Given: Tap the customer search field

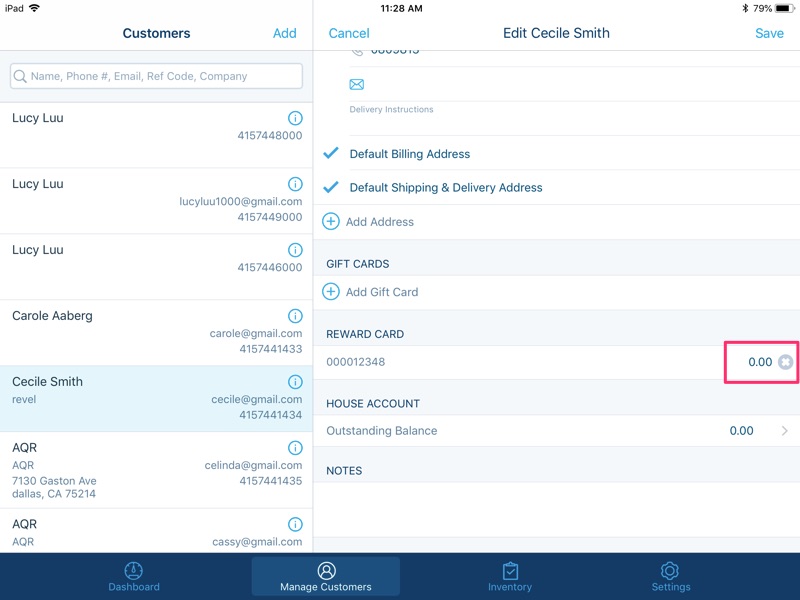Looking at the screenshot, I should click(156, 75).
